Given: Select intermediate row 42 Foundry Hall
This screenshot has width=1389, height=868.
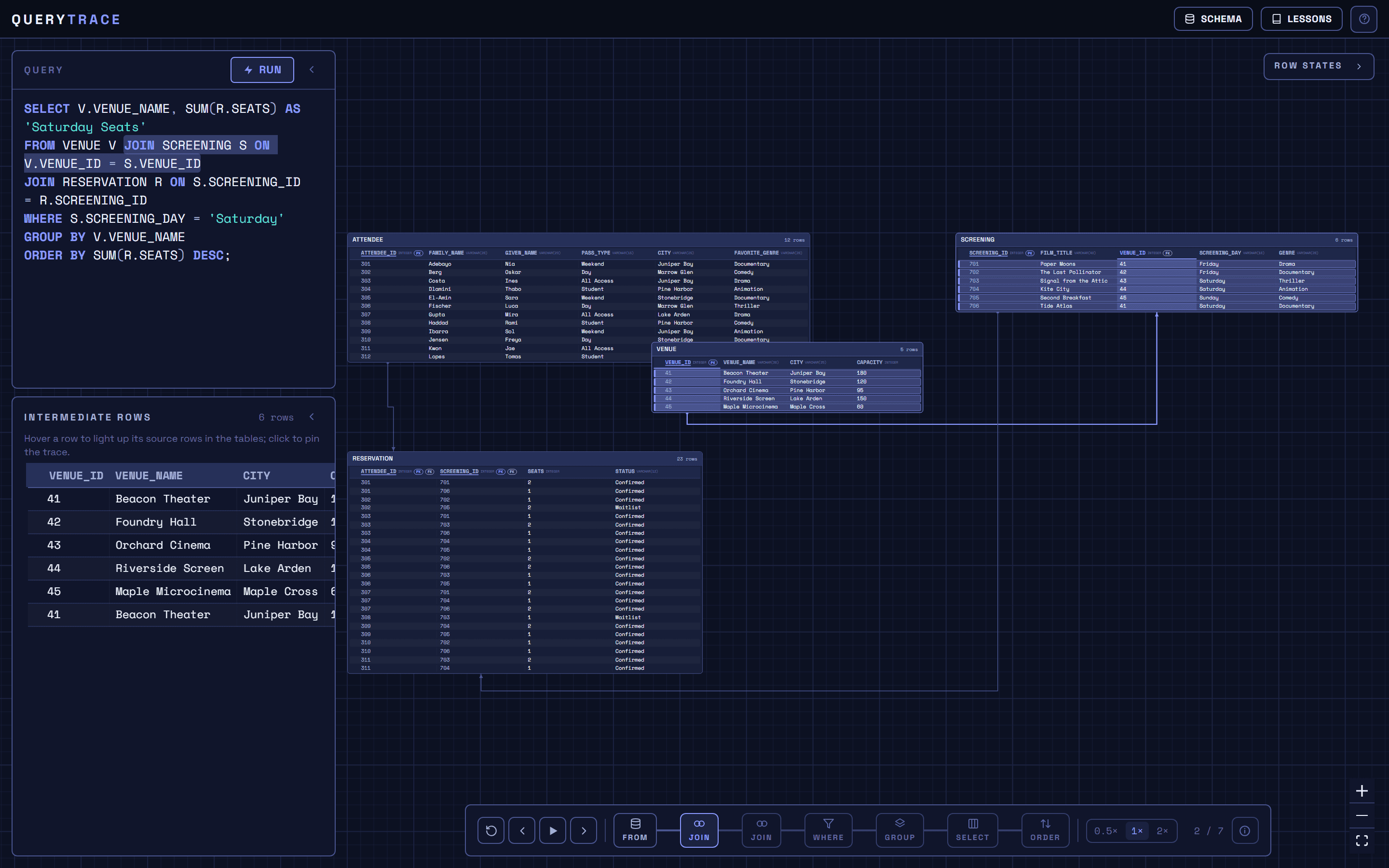Looking at the screenshot, I should point(181,522).
